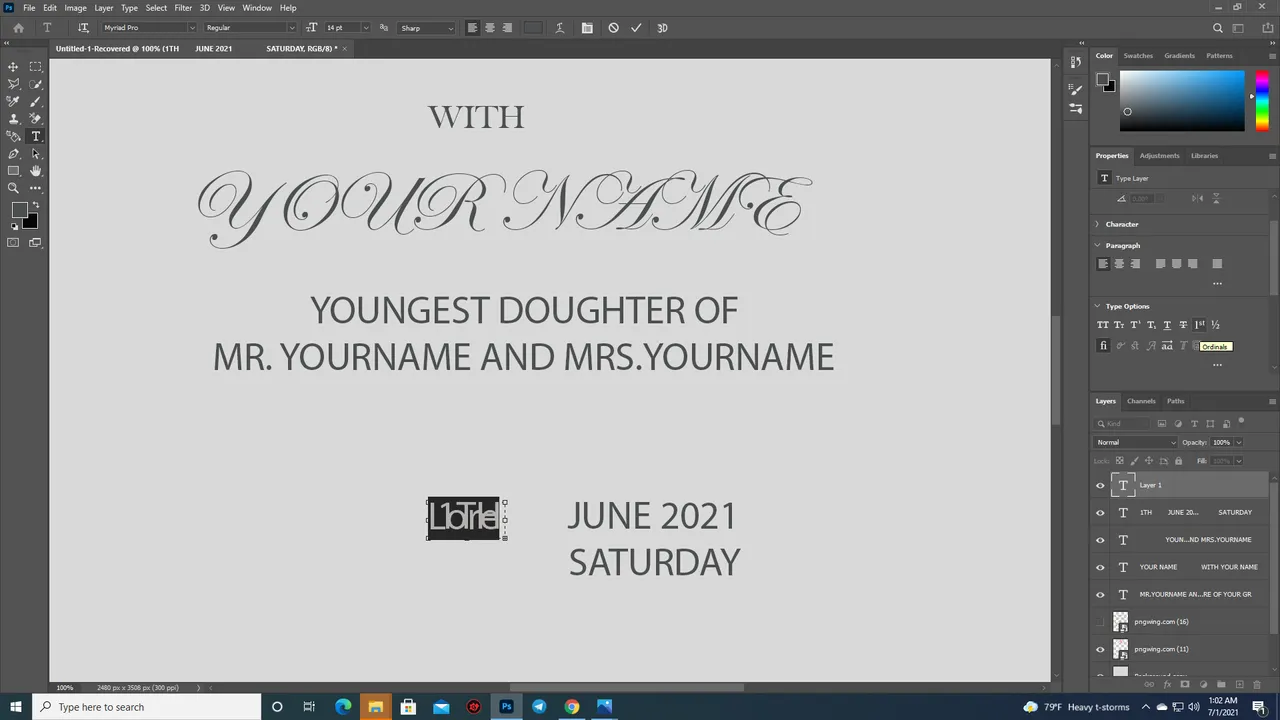
Task: Switch to the Paths tab
Action: click(x=1175, y=401)
